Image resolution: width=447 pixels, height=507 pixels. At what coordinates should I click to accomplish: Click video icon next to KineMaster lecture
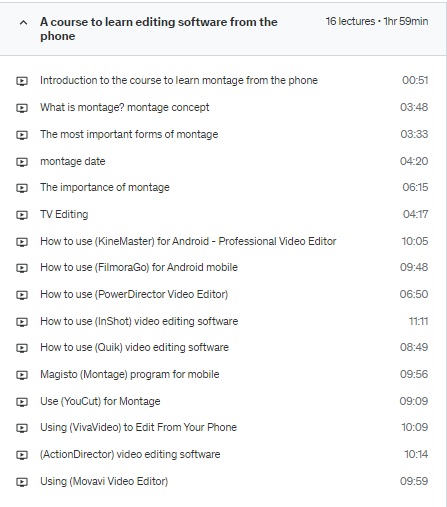point(22,242)
